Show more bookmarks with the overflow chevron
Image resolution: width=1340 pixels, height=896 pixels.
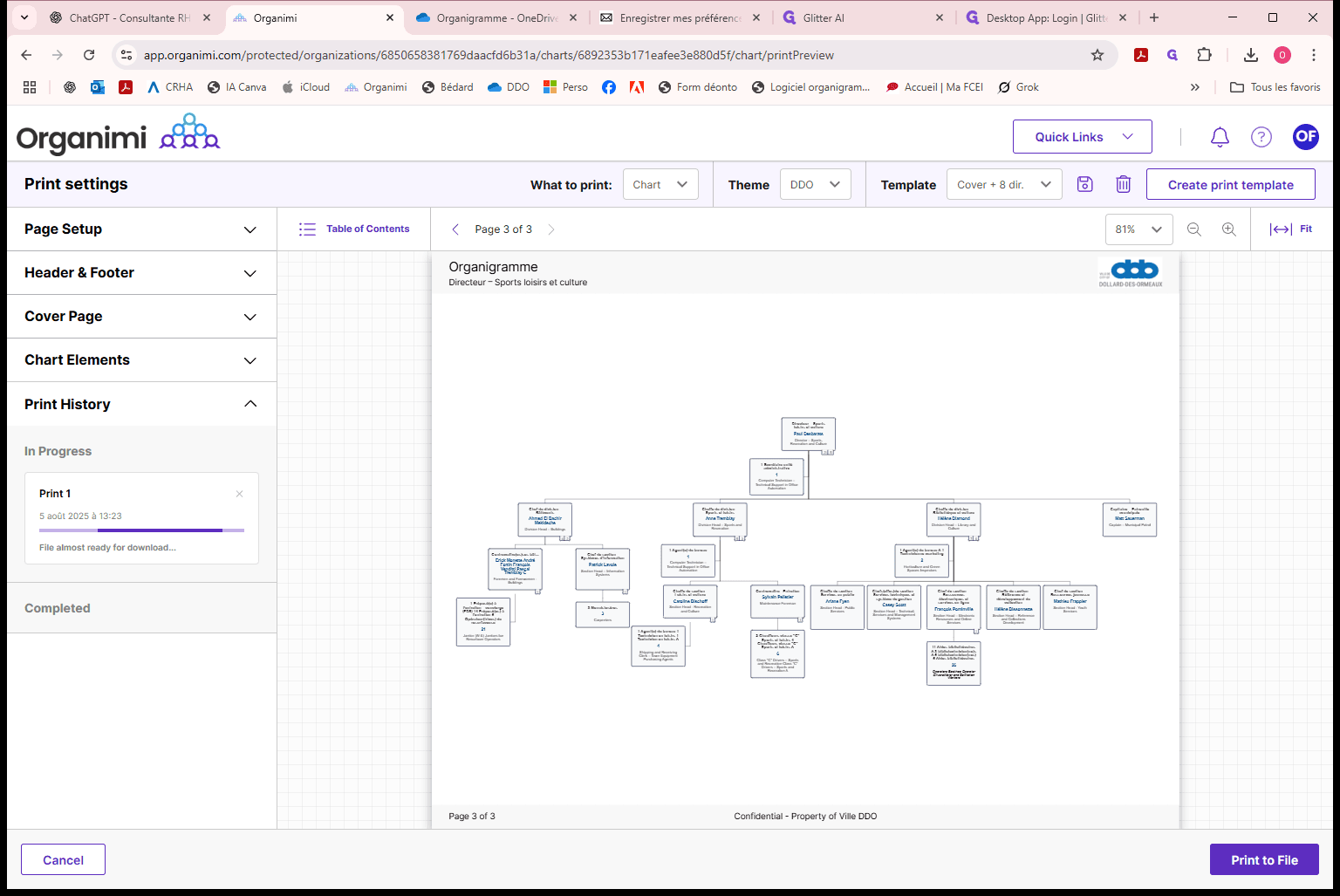point(1195,87)
